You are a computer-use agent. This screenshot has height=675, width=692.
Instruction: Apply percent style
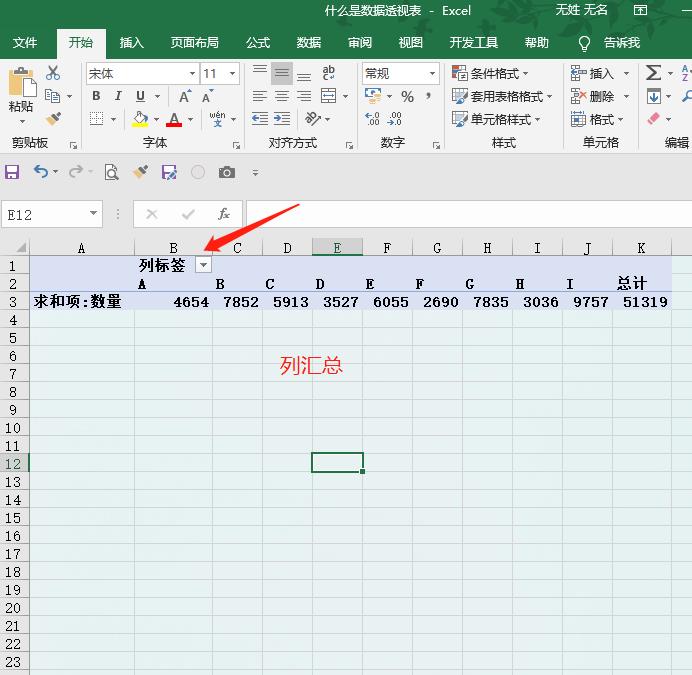[407, 96]
